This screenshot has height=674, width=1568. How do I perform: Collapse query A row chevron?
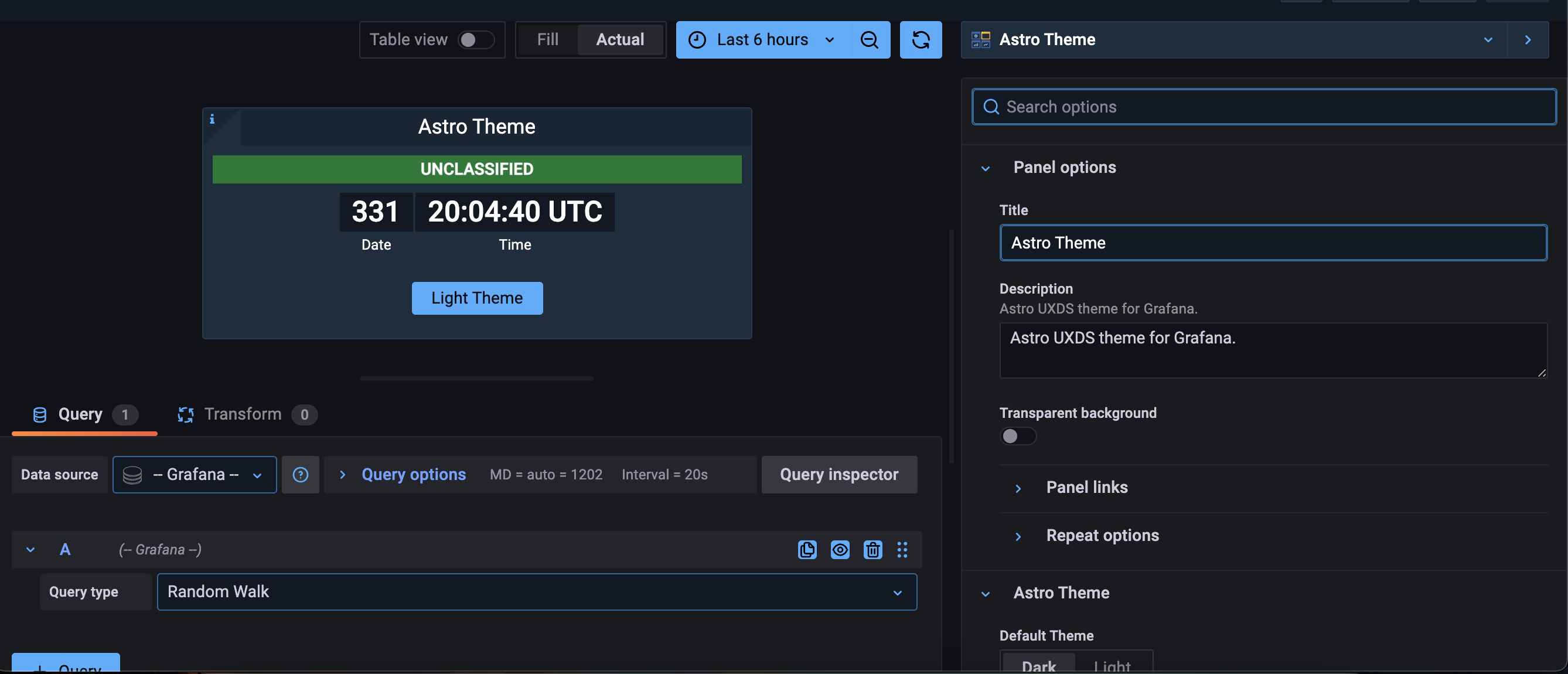(30, 549)
